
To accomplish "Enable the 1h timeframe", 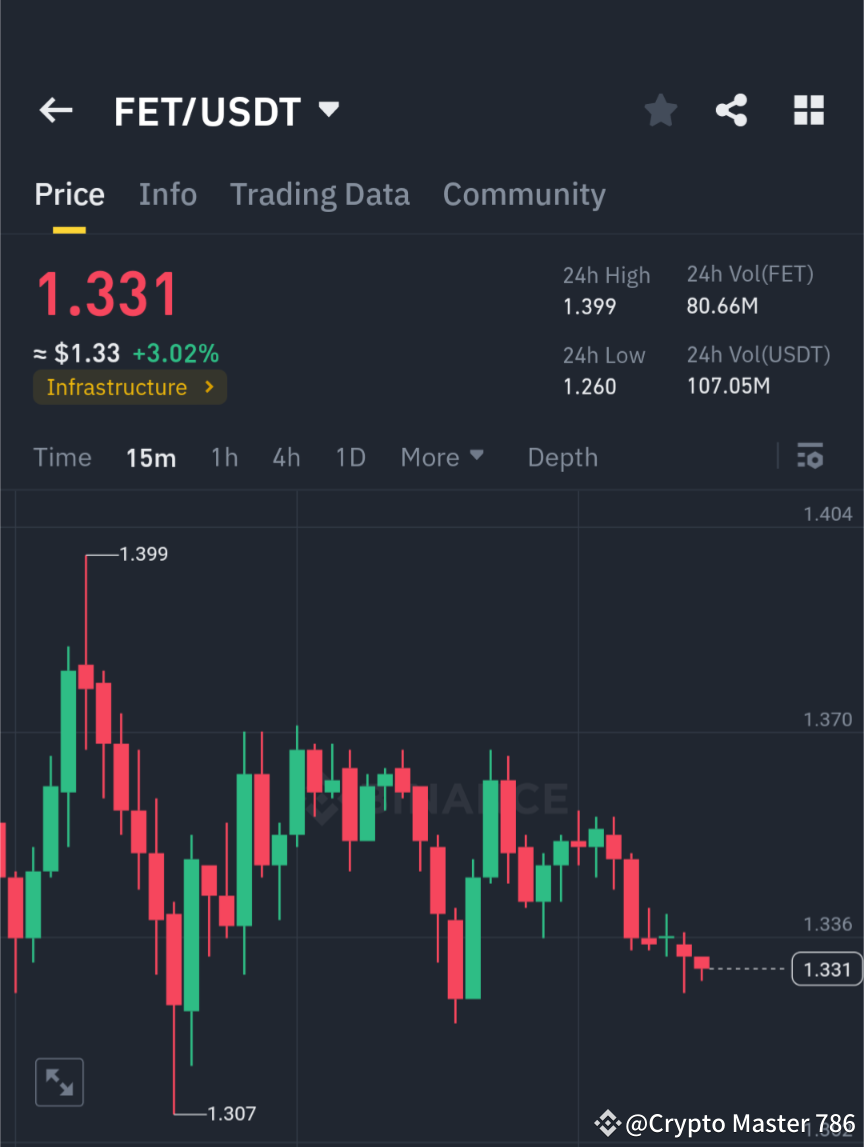I will click(x=224, y=457).
